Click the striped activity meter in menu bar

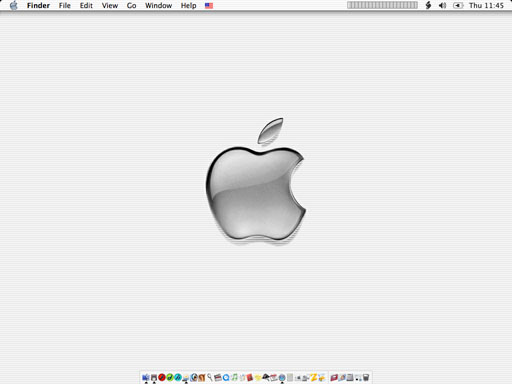(382, 5)
